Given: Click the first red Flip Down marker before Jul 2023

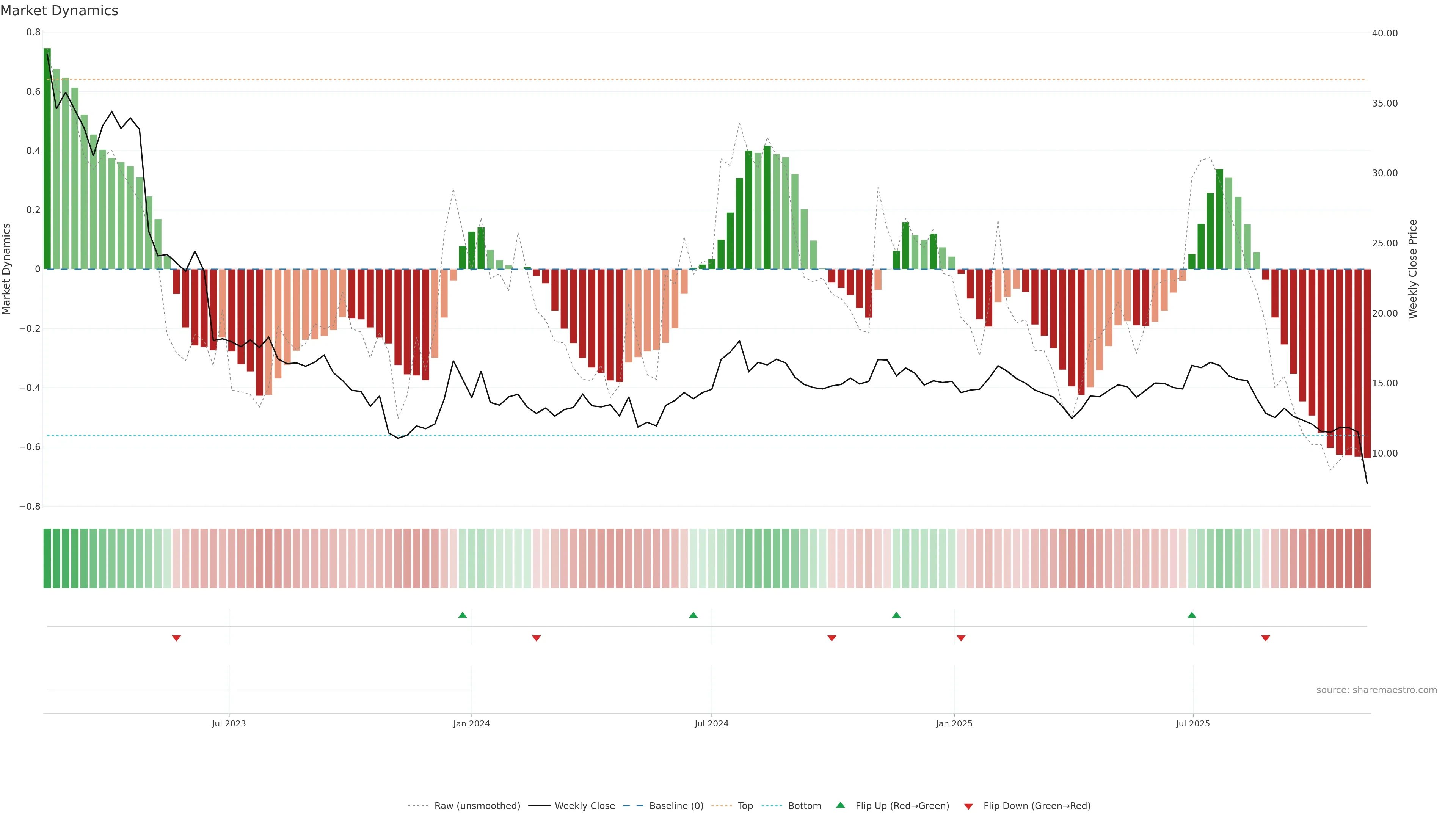Looking at the screenshot, I should 176,638.
